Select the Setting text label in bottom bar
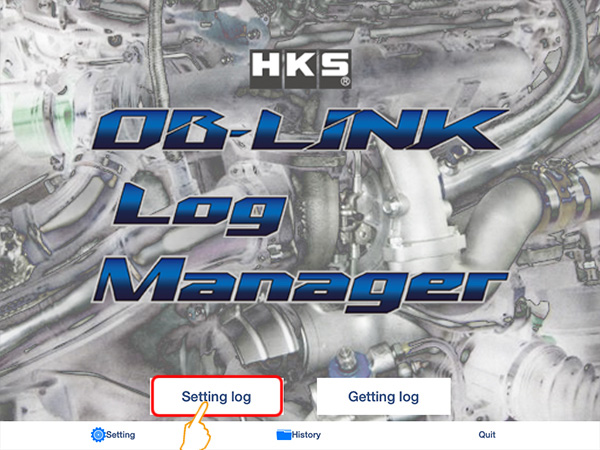 pyautogui.click(x=120, y=435)
